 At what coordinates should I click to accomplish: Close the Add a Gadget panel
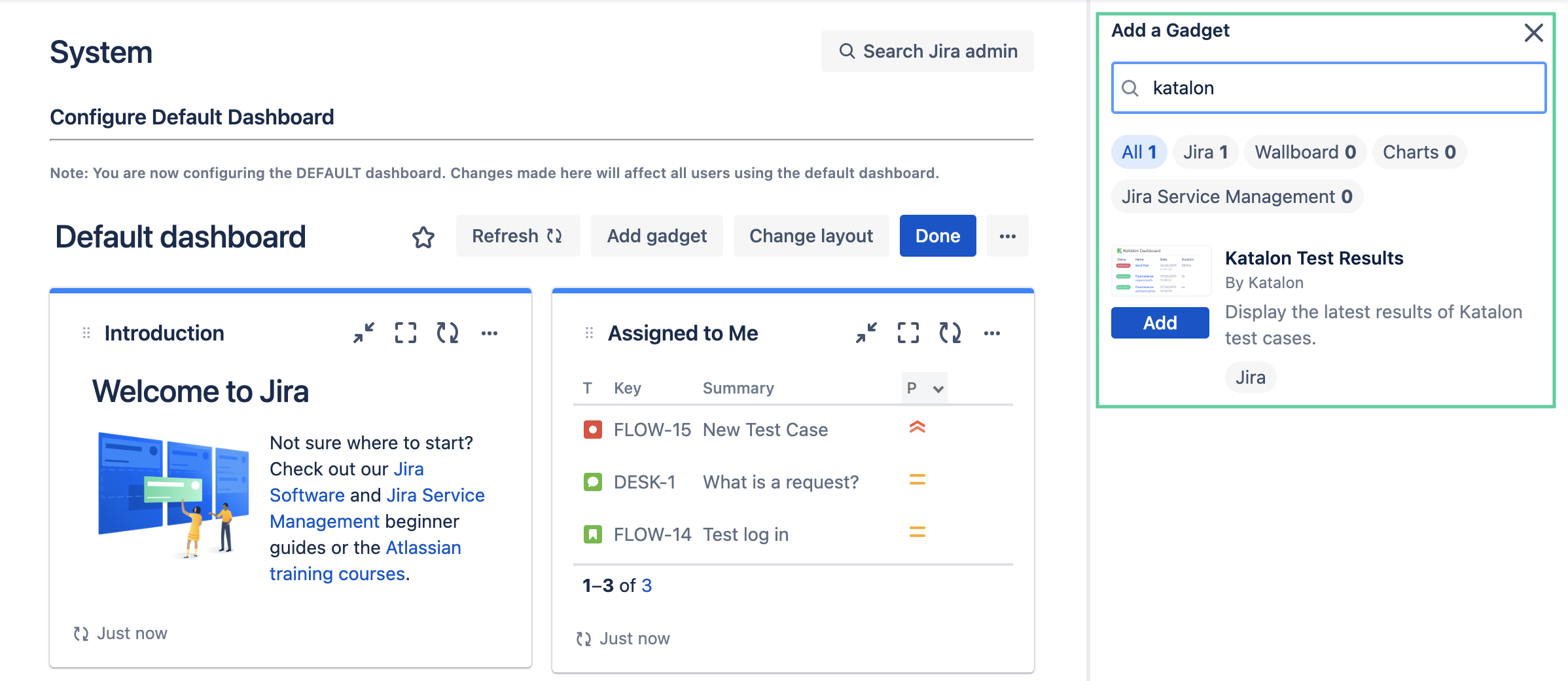click(1533, 33)
